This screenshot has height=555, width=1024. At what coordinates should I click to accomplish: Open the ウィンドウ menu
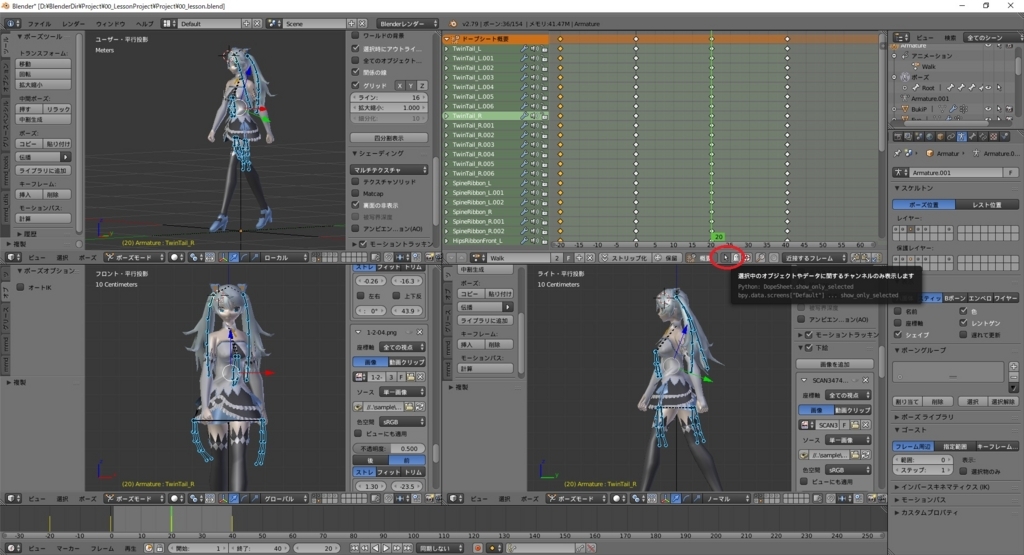pos(110,24)
